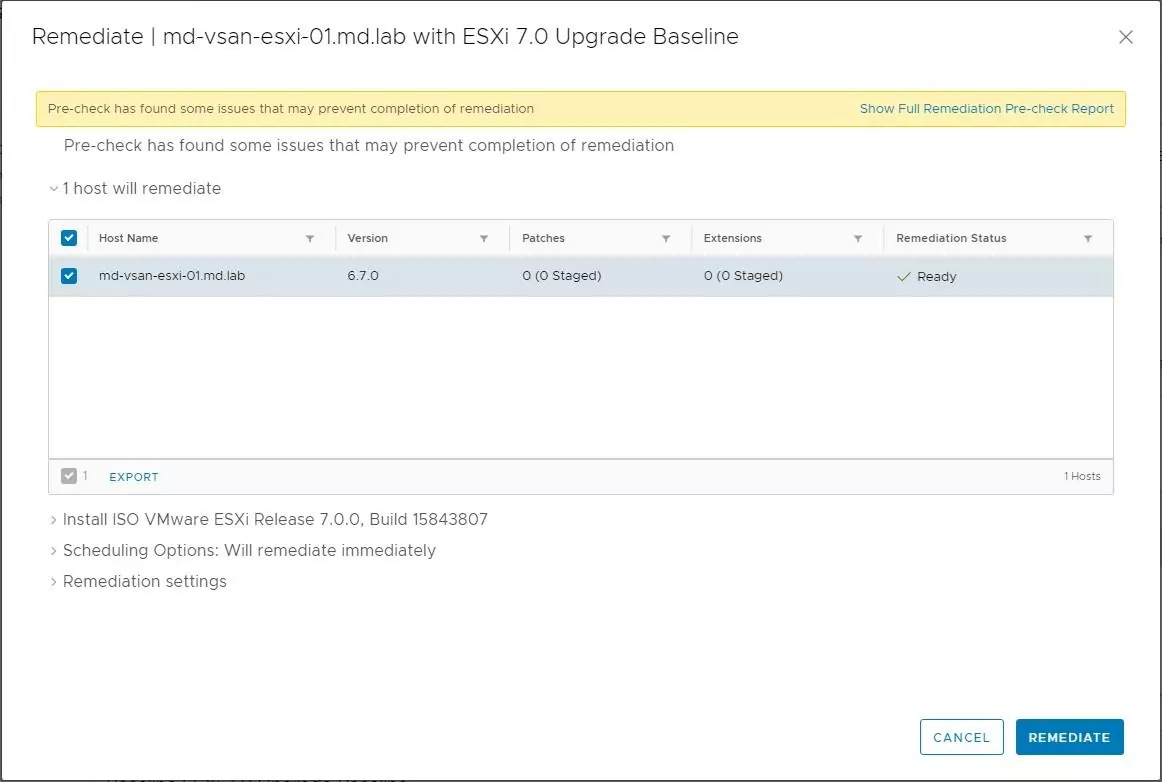Click the '1 Hosts' footer count
The height and width of the screenshot is (782, 1162).
1082,476
